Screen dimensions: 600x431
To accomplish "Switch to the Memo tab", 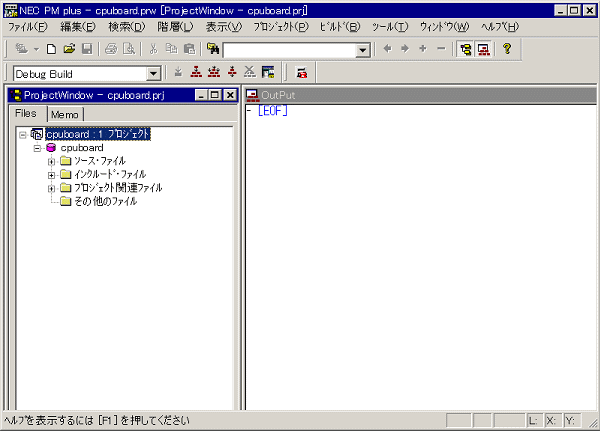I will (65, 114).
